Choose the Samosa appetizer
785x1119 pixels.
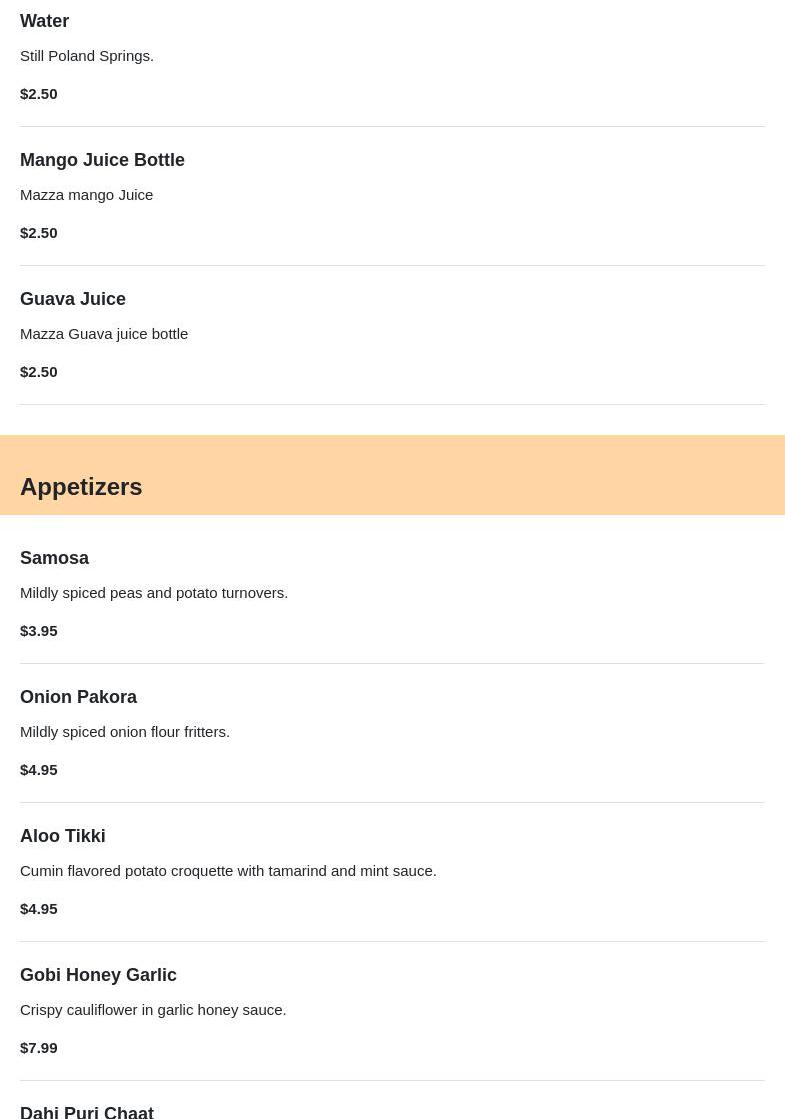point(54,558)
